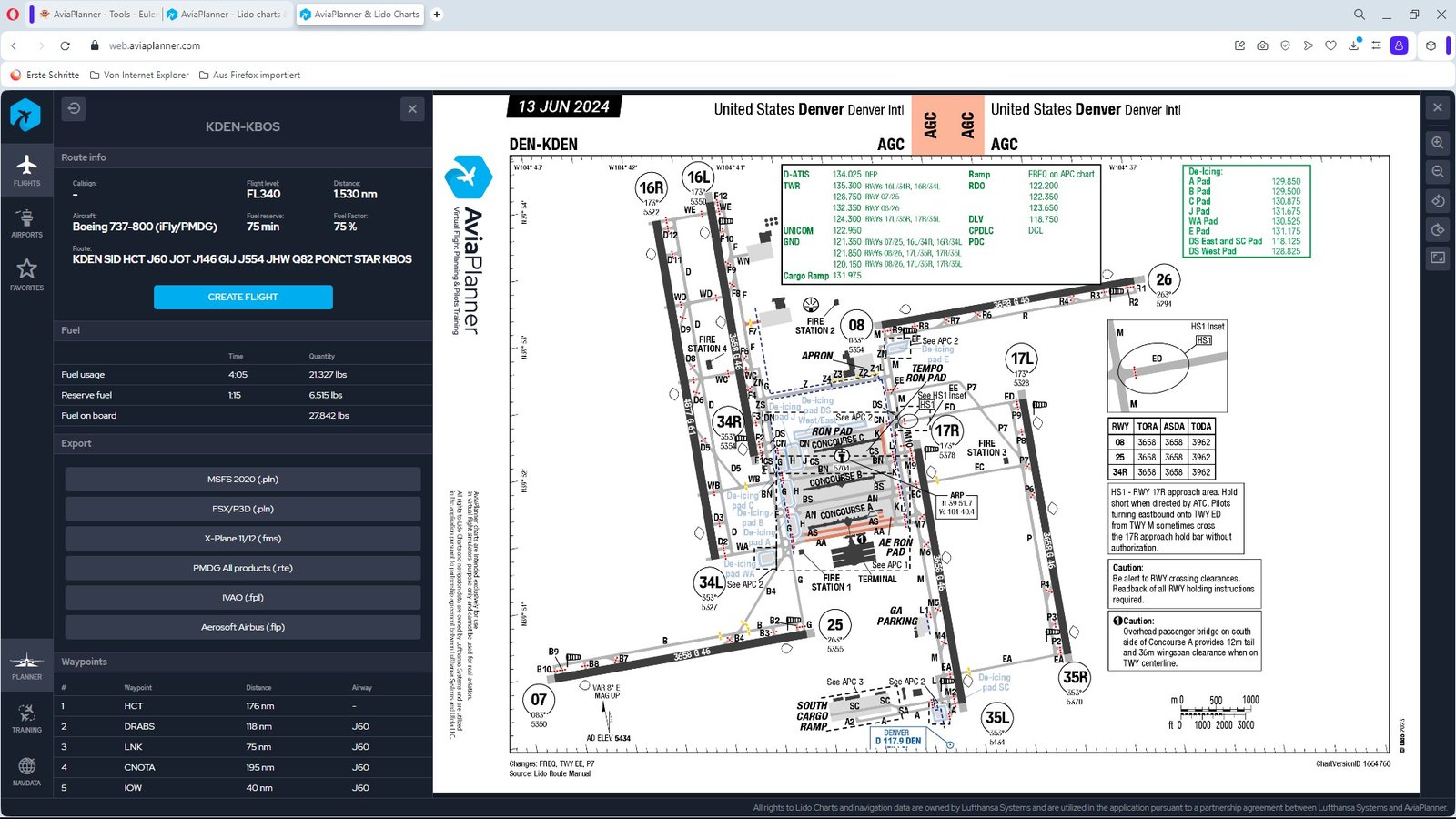Reload the browser page
1456x819 pixels.
(x=65, y=45)
